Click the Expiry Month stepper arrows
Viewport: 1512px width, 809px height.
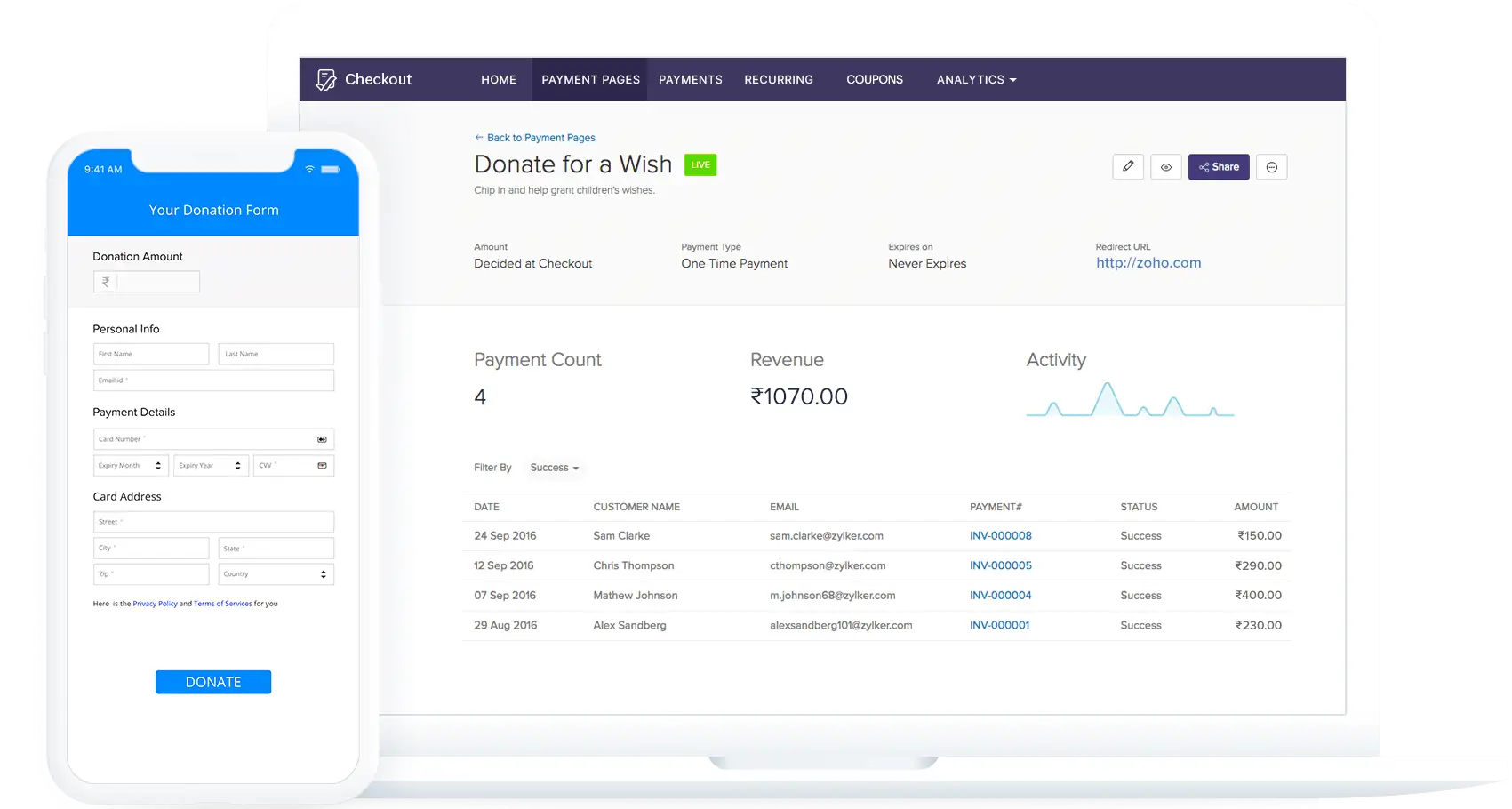160,464
